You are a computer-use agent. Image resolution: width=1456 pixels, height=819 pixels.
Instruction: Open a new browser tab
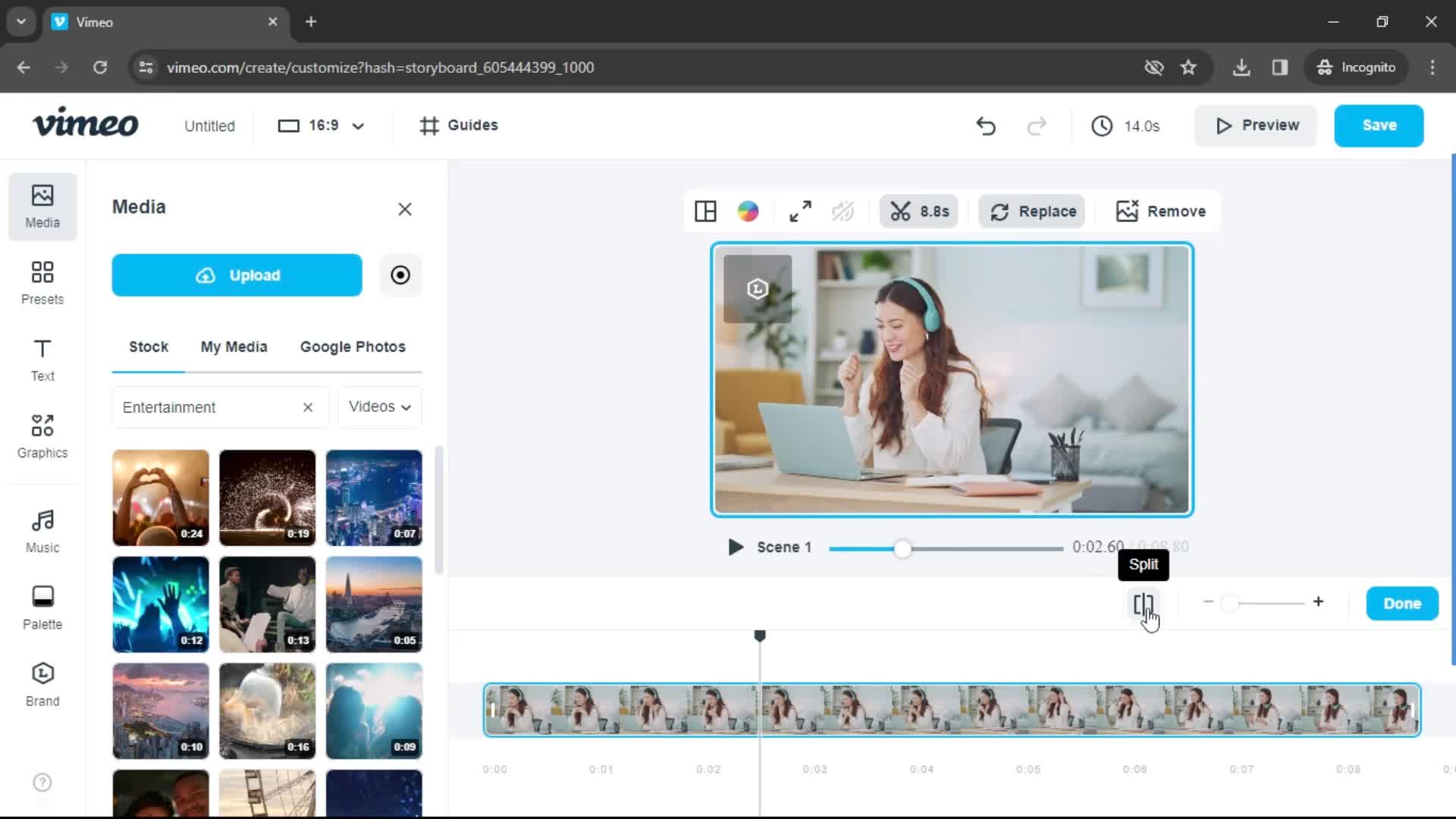pos(311,22)
